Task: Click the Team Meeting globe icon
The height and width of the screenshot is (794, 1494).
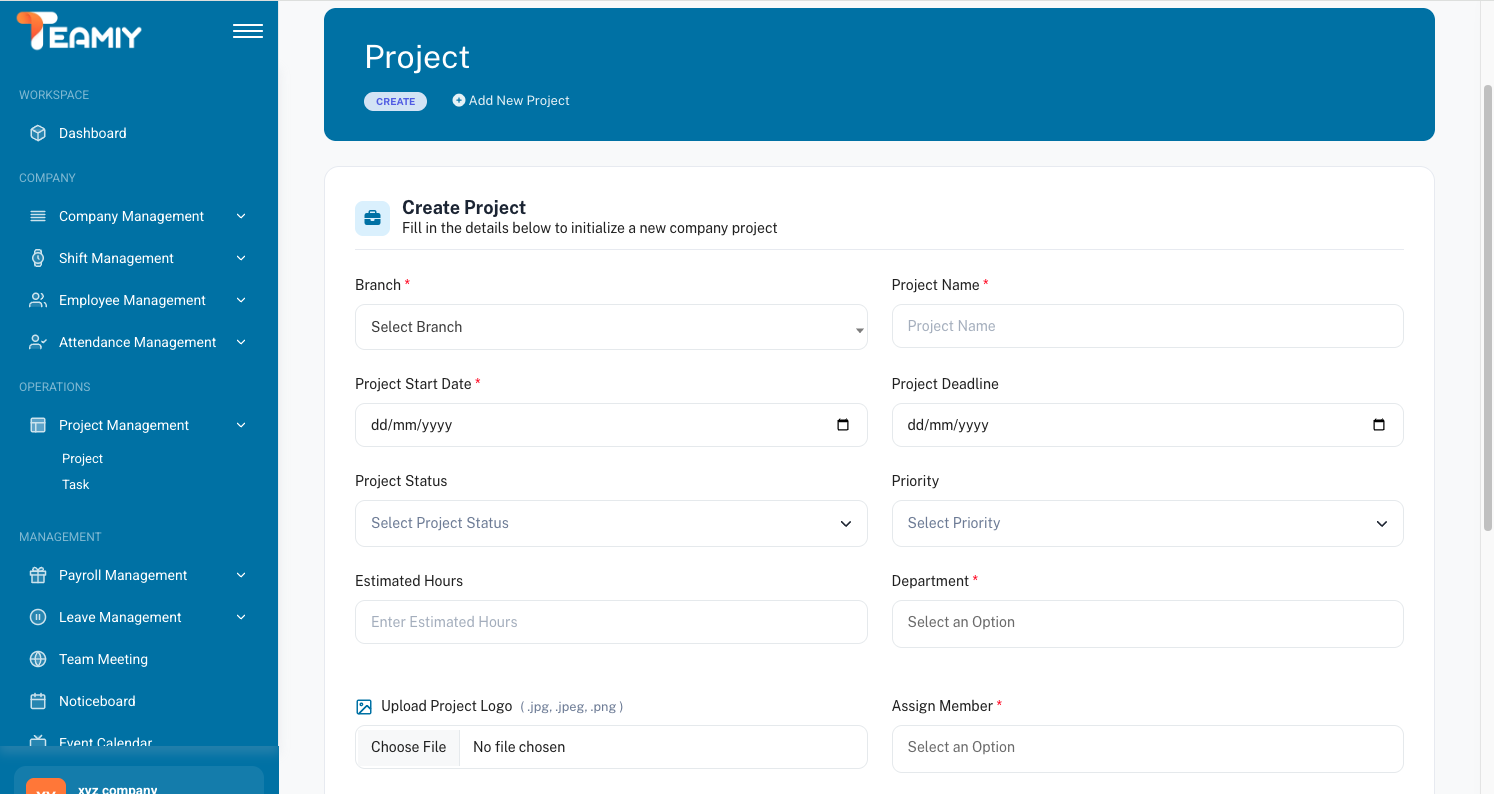Action: tap(38, 659)
